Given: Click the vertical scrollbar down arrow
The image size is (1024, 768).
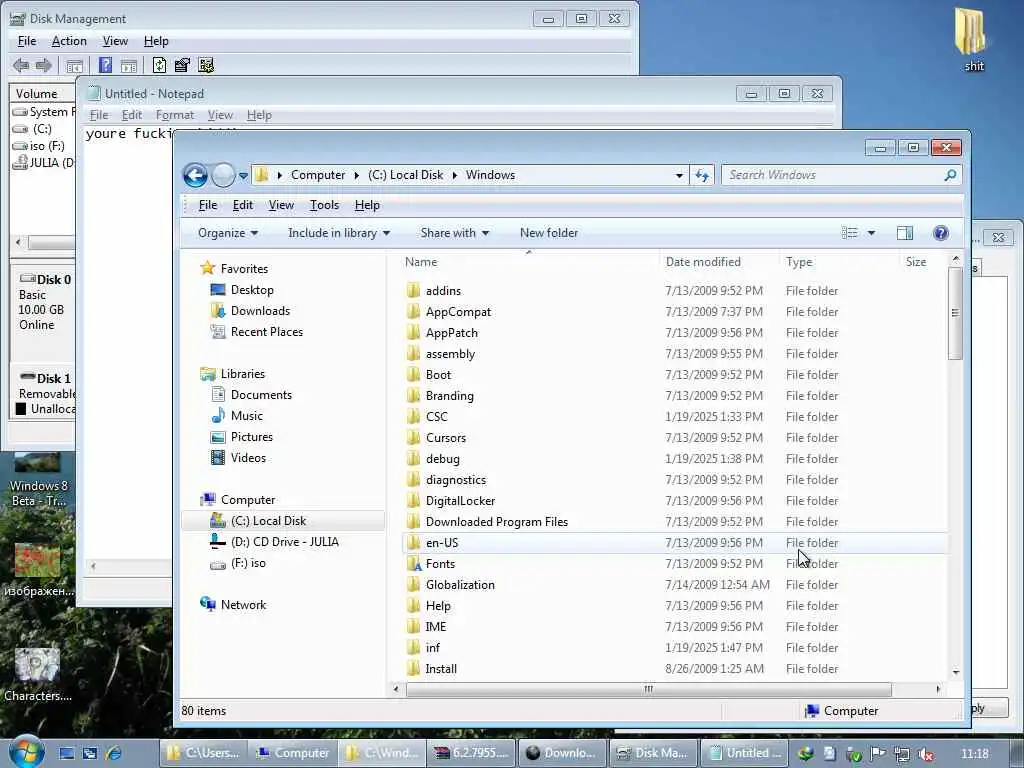Looking at the screenshot, I should (x=955, y=672).
